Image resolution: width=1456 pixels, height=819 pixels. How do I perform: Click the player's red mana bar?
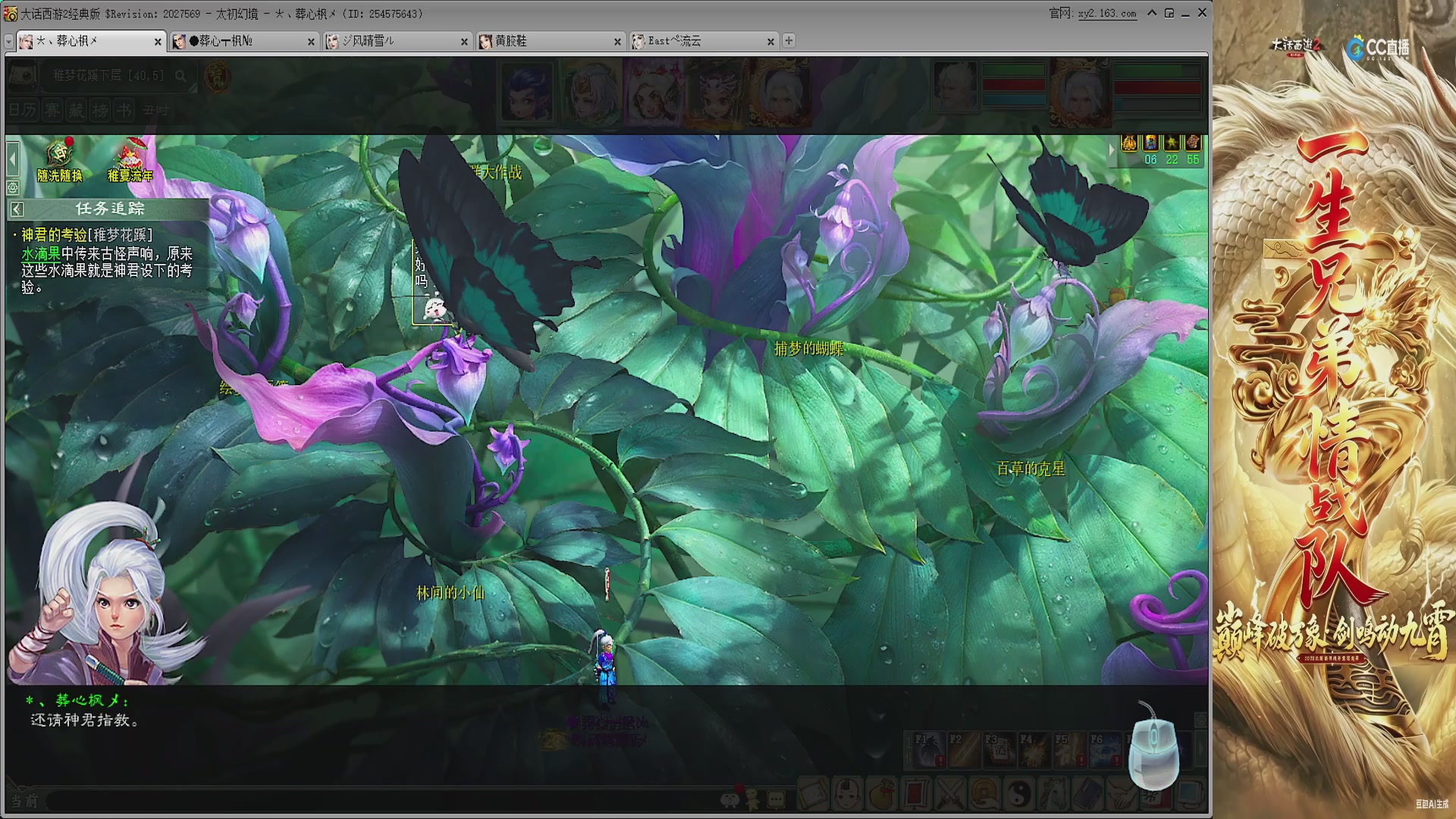pyautogui.click(x=1157, y=87)
